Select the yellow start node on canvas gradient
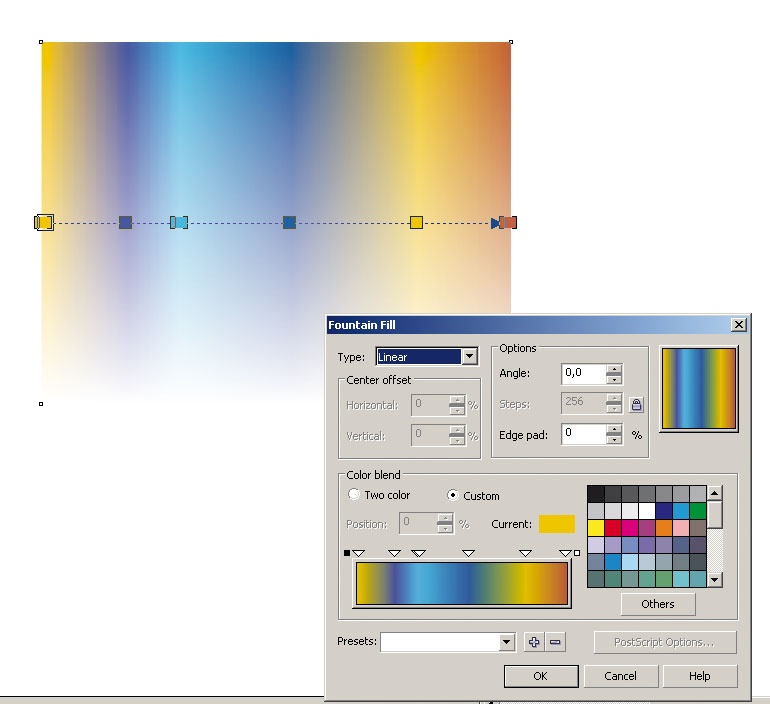Image resolution: width=770 pixels, height=704 pixels. pyautogui.click(x=45, y=222)
